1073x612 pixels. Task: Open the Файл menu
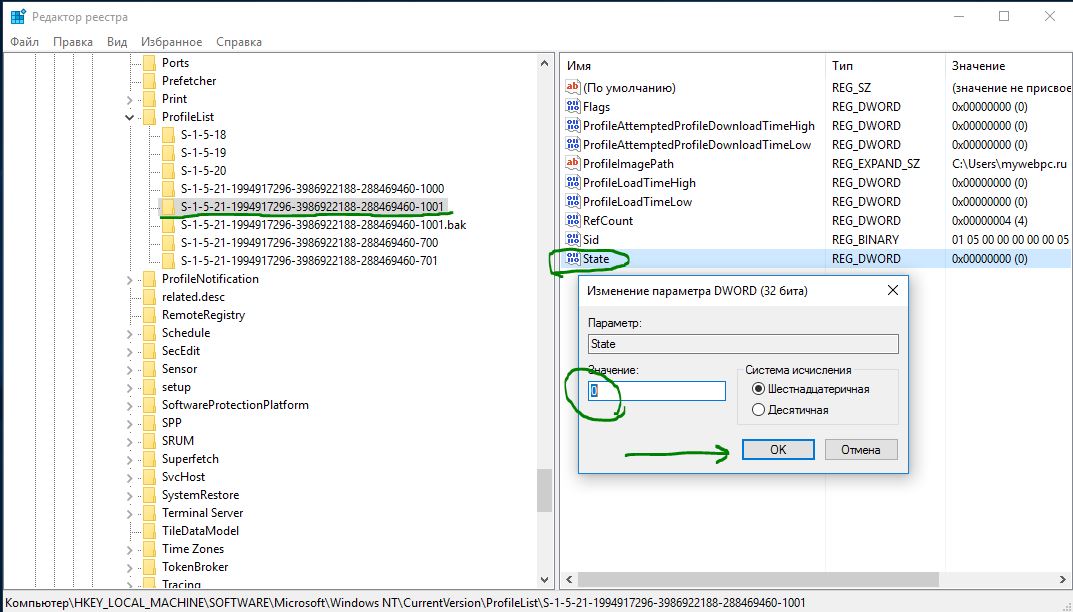25,42
